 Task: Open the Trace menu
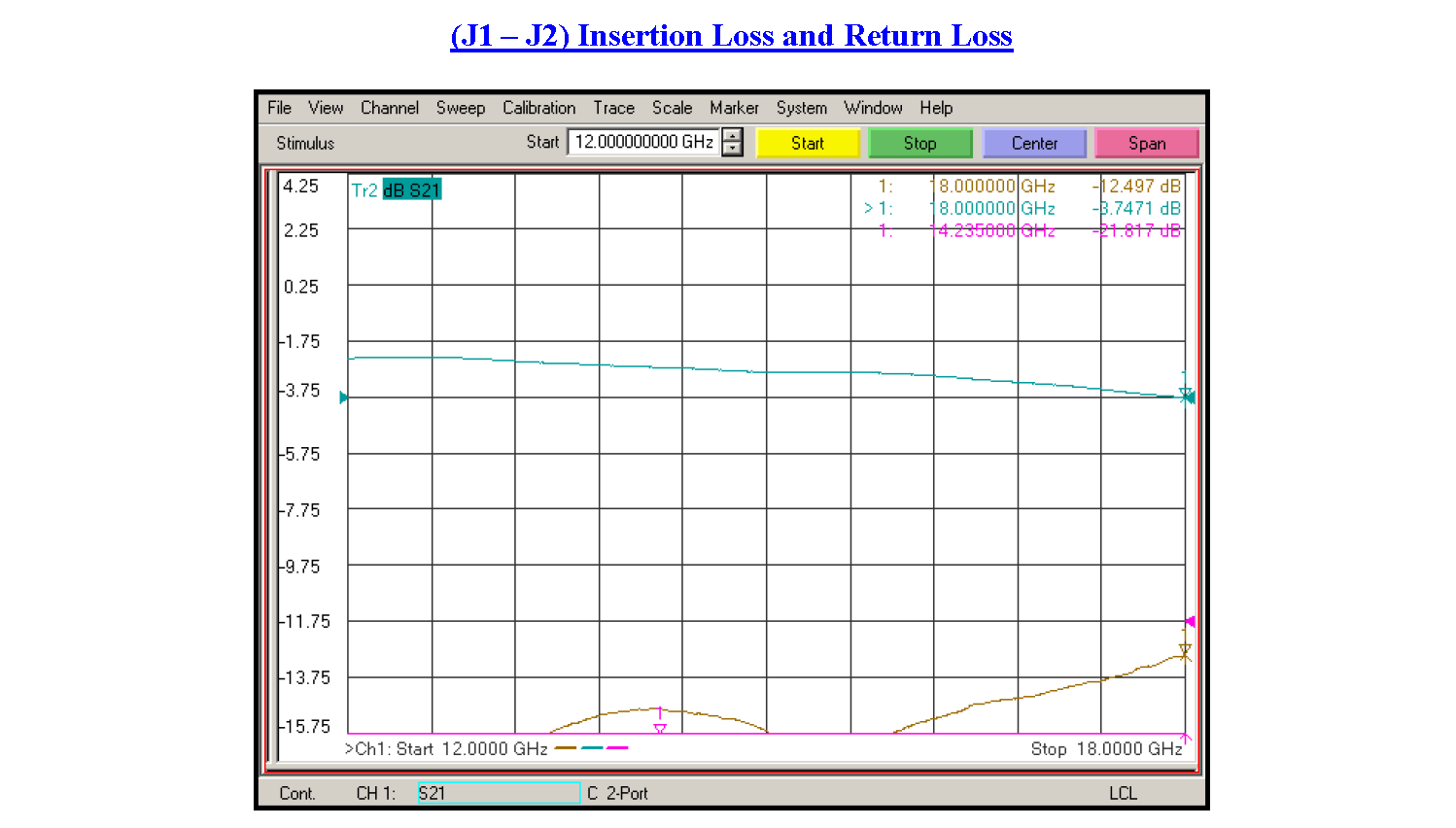(x=613, y=108)
